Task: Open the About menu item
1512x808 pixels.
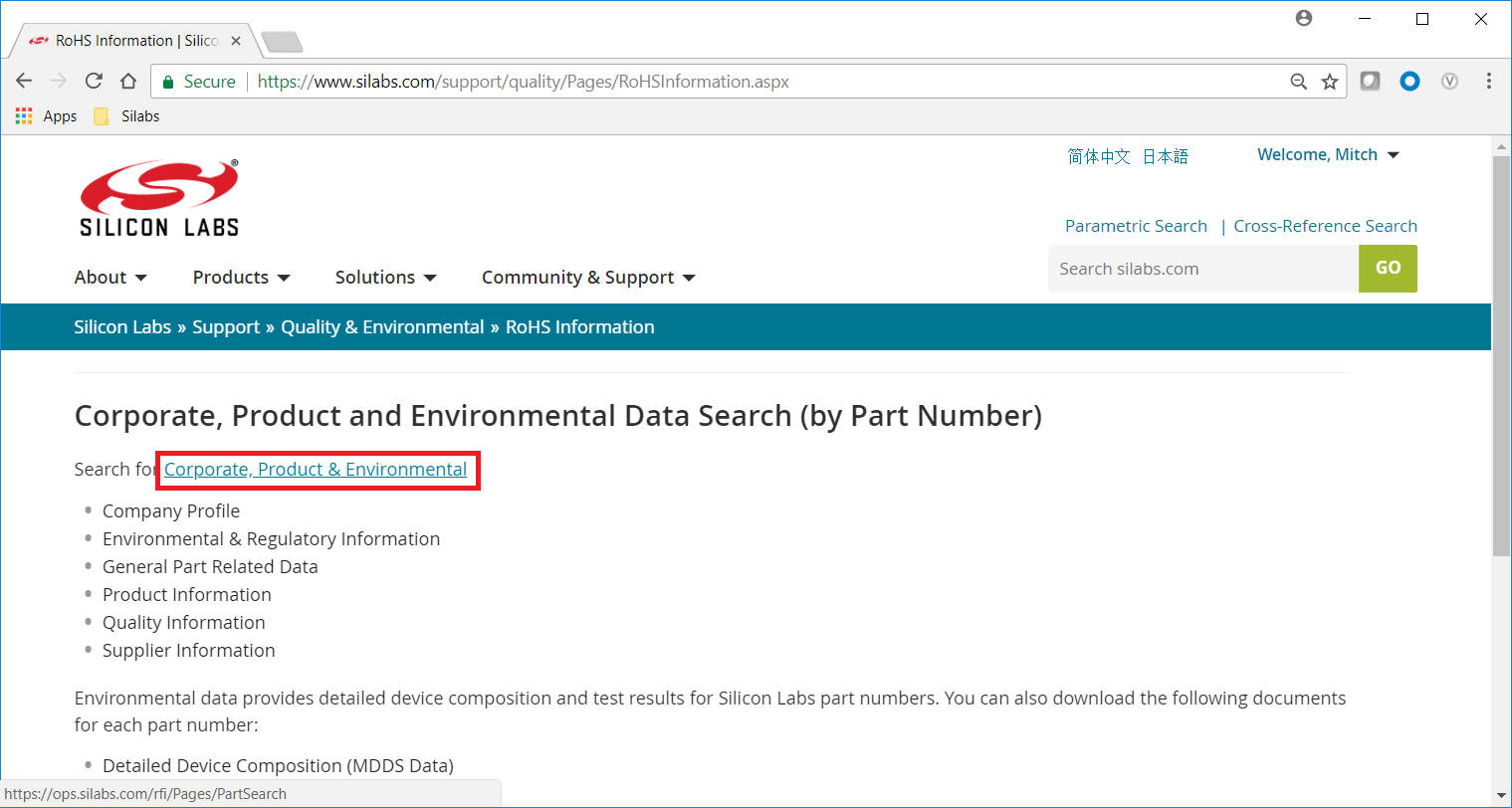Action: [109, 277]
